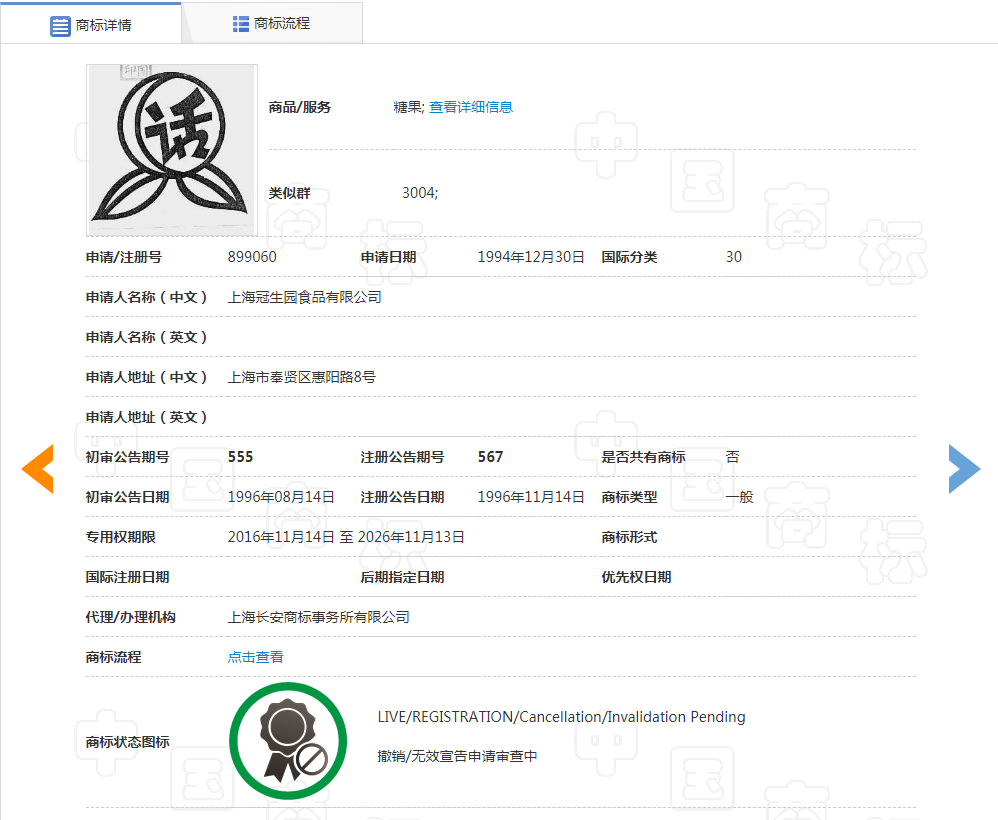The width and height of the screenshot is (998, 820).
Task: Select the orange left navigation arrow
Action: point(37,468)
